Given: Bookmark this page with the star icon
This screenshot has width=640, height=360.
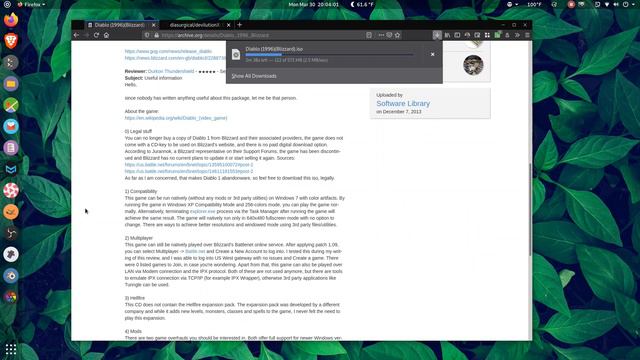Looking at the screenshot, I should [398, 35].
